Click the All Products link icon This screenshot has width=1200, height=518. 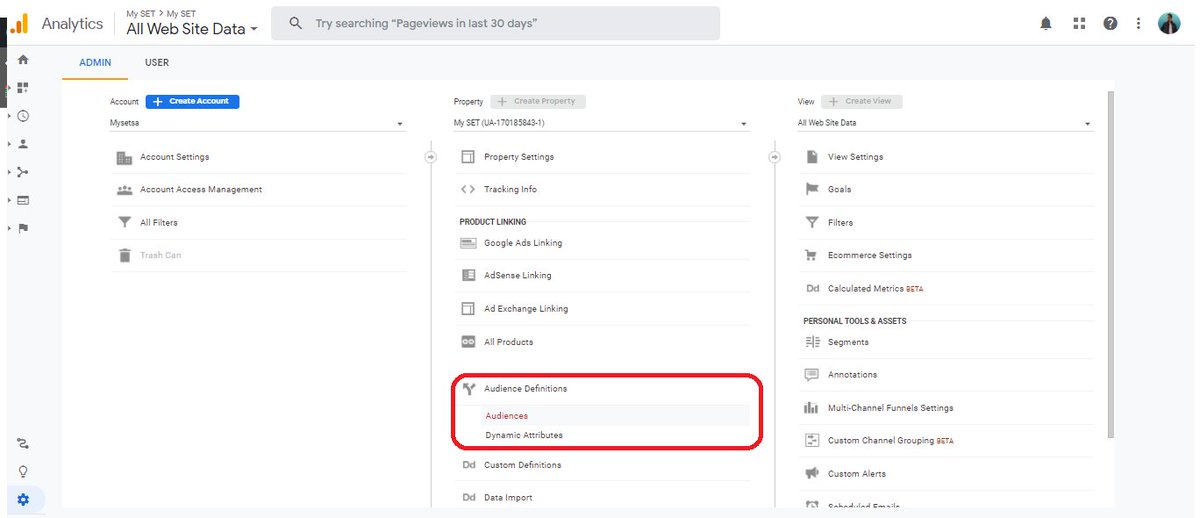click(467, 342)
